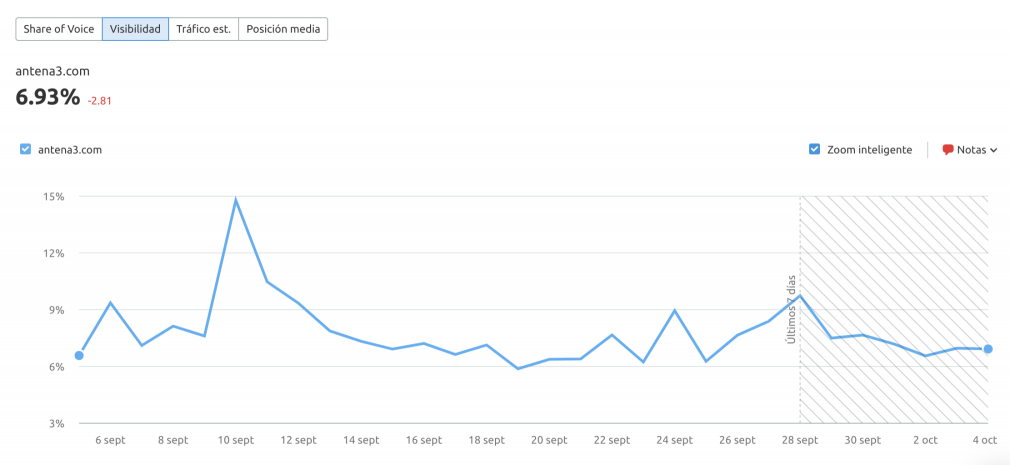Click the Últimos 7 días marker line
This screenshot has width=1010, height=465.
coord(800,380)
